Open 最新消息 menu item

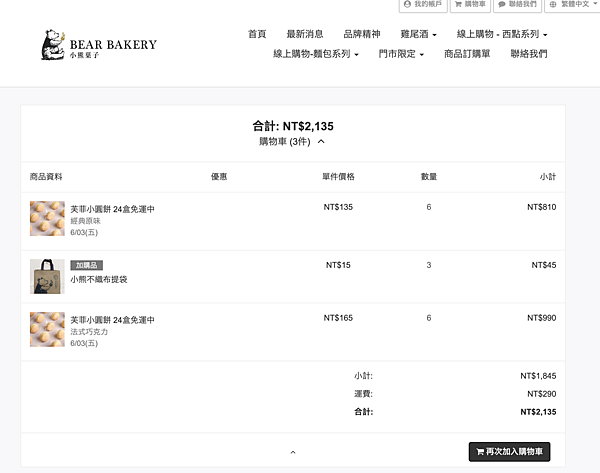coord(304,34)
